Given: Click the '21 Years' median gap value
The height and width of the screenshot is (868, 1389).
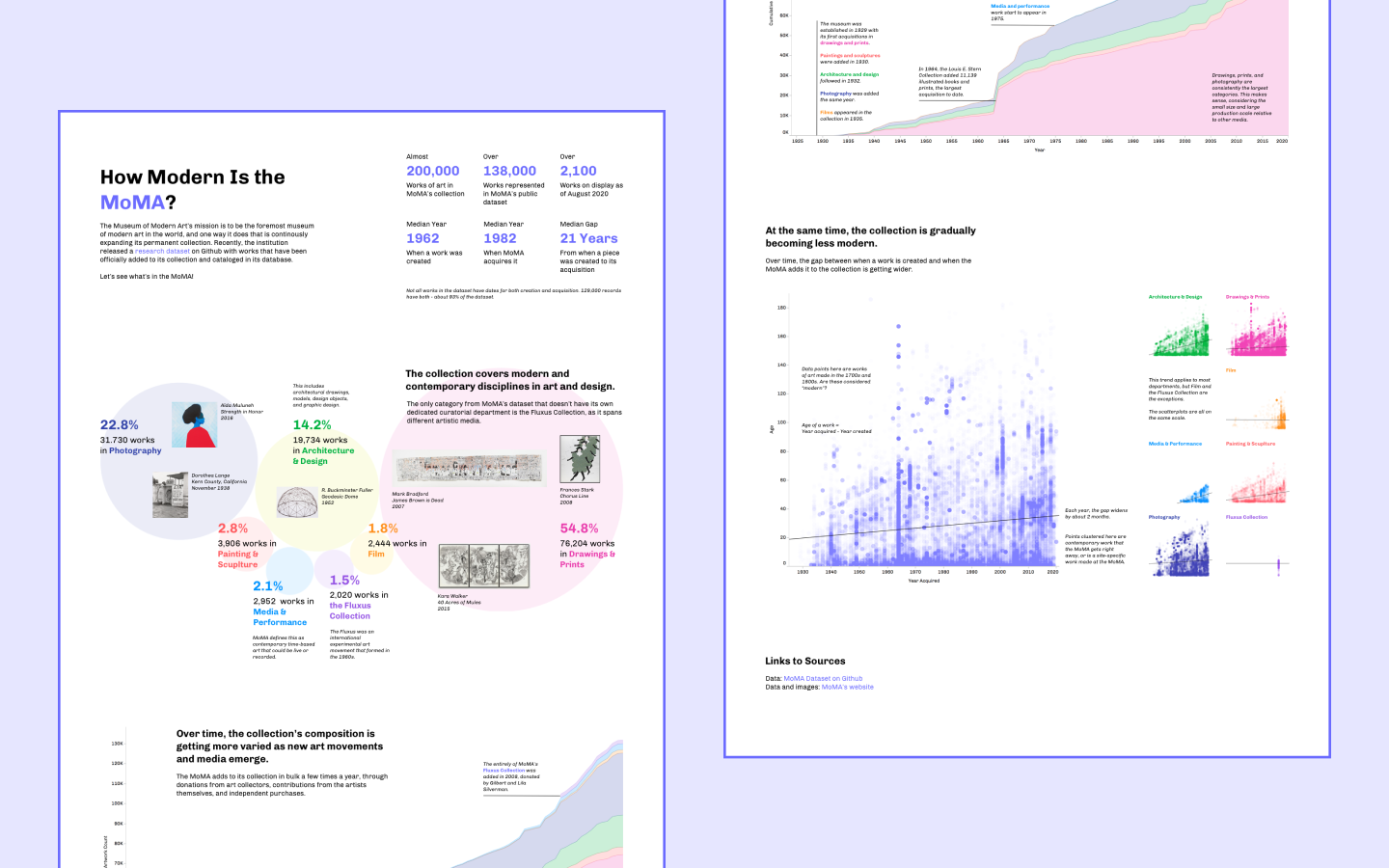Looking at the screenshot, I should click(588, 238).
